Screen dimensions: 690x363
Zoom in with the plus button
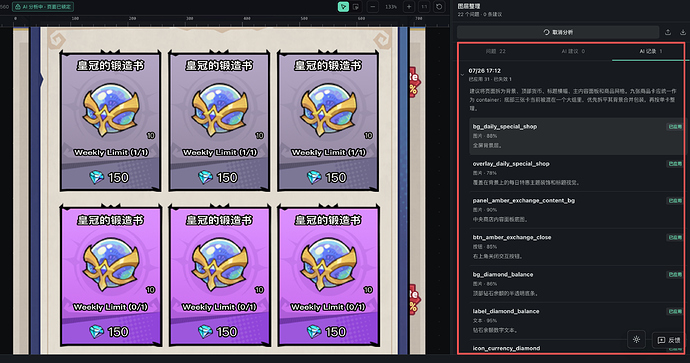409,7
